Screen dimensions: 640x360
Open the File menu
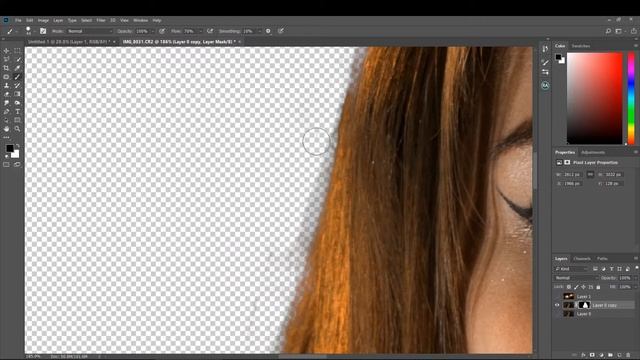click(18, 20)
